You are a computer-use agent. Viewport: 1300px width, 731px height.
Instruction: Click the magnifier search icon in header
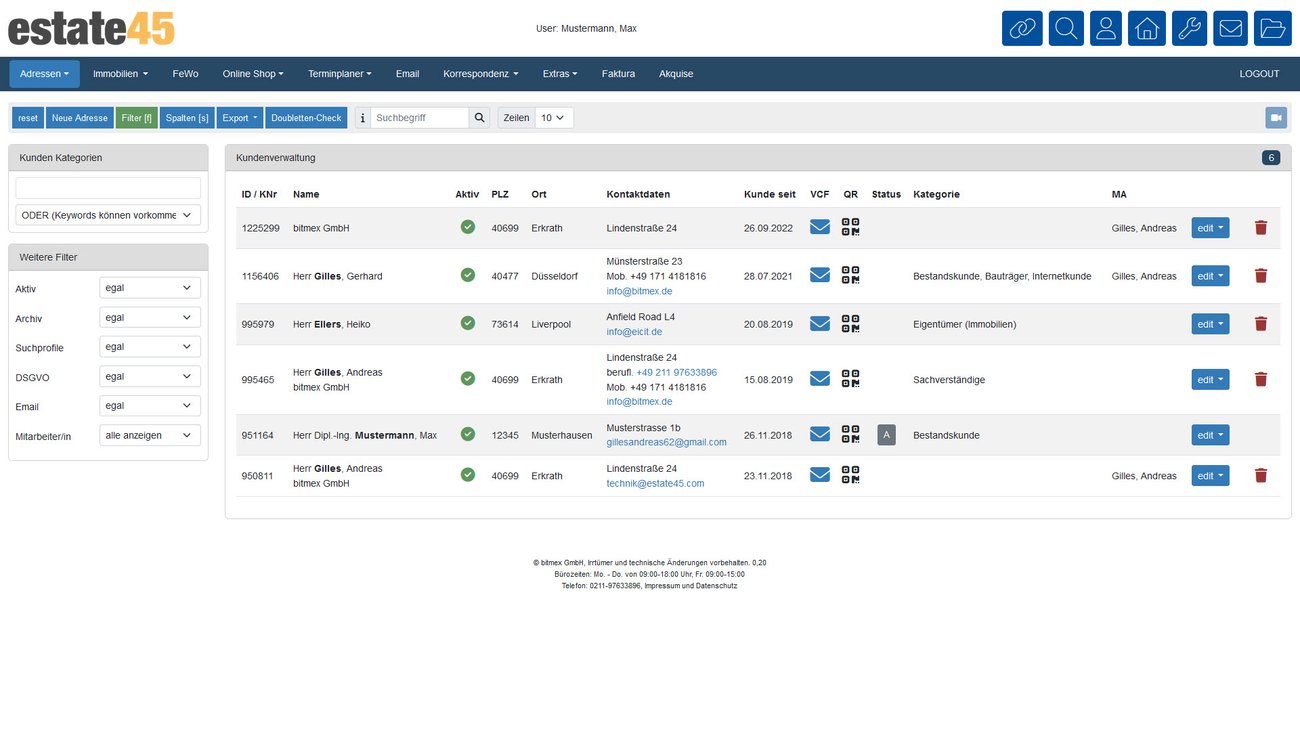[x=1065, y=28]
